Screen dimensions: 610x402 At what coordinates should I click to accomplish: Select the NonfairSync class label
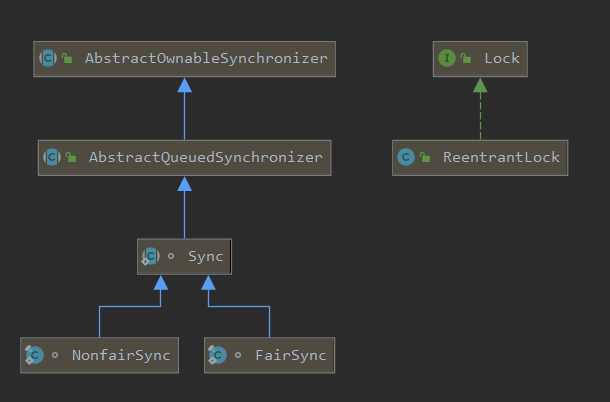[x=121, y=355]
